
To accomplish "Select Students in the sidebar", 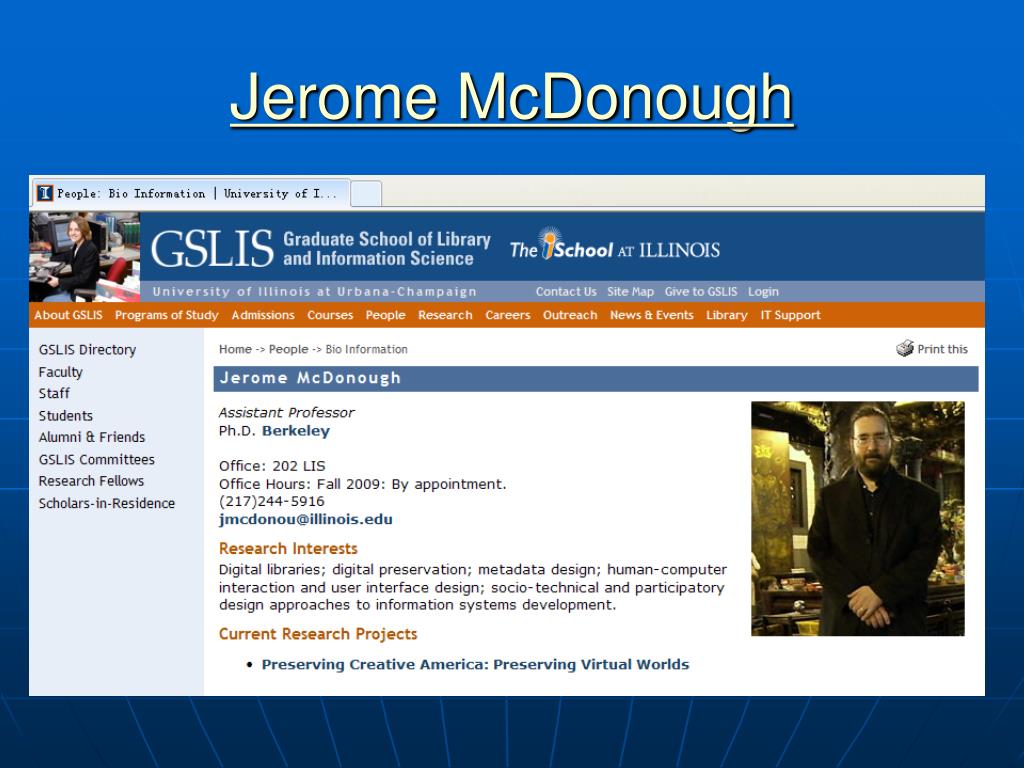I will 66,416.
